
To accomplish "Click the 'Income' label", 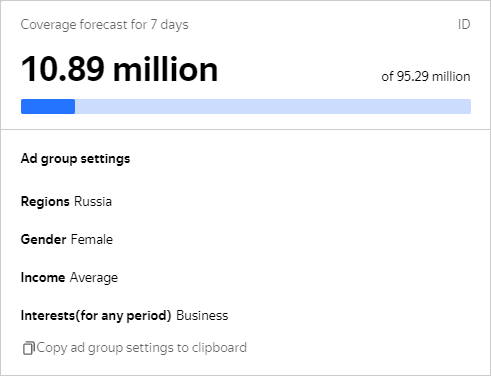I will pos(43,277).
